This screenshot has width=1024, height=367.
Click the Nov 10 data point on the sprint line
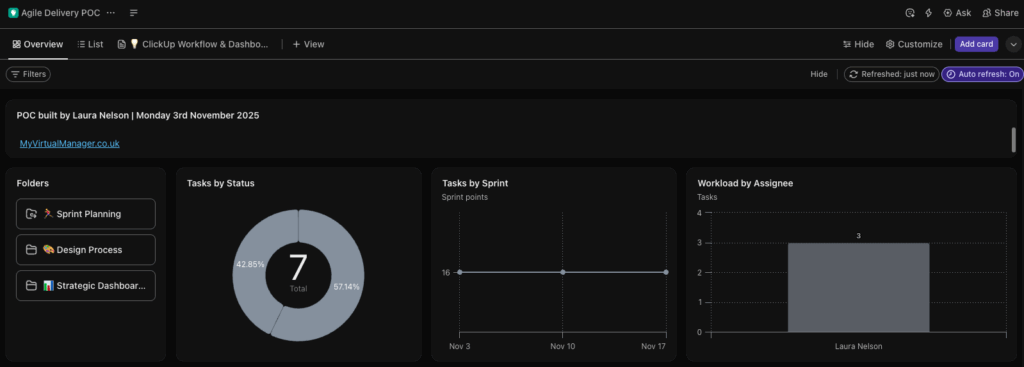coord(563,272)
